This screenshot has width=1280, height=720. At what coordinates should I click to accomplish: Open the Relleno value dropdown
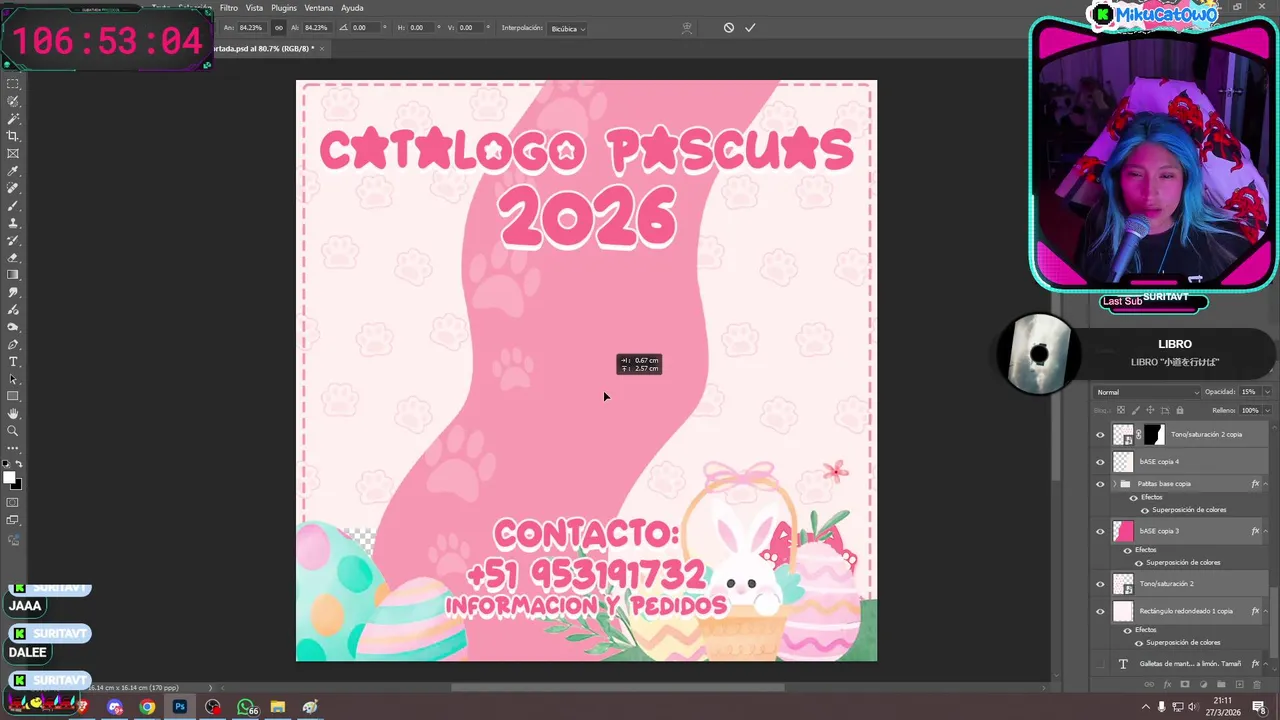tap(1268, 410)
